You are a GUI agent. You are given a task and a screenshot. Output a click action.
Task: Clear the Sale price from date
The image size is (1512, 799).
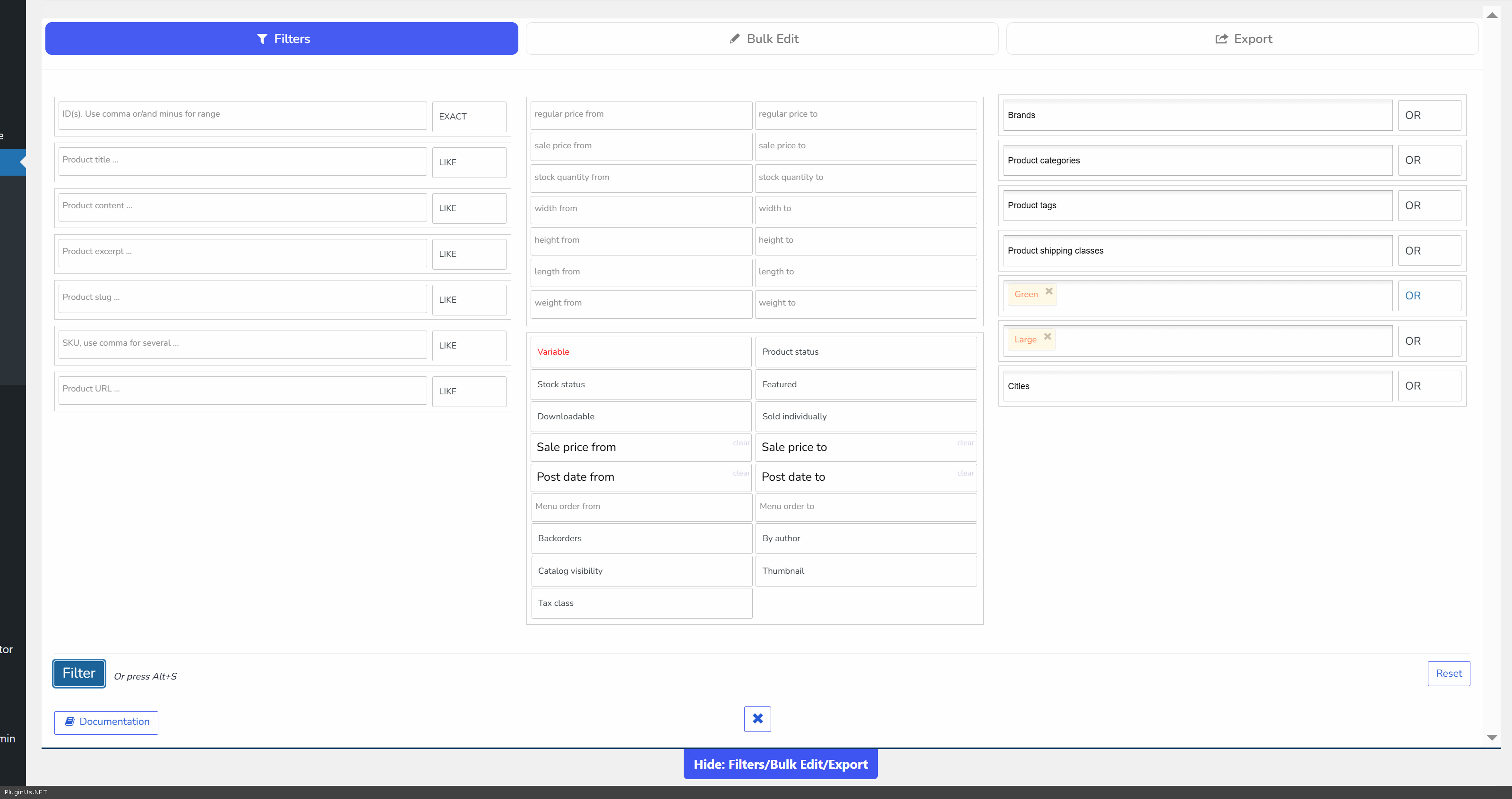[x=741, y=443]
